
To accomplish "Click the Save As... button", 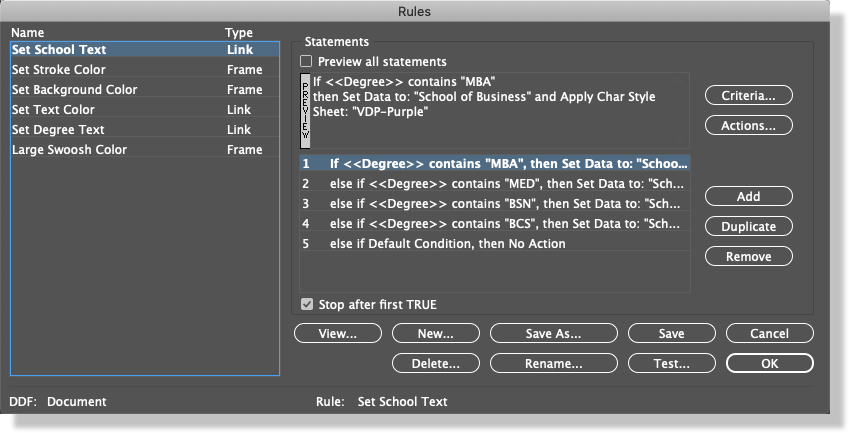I will coord(553,334).
